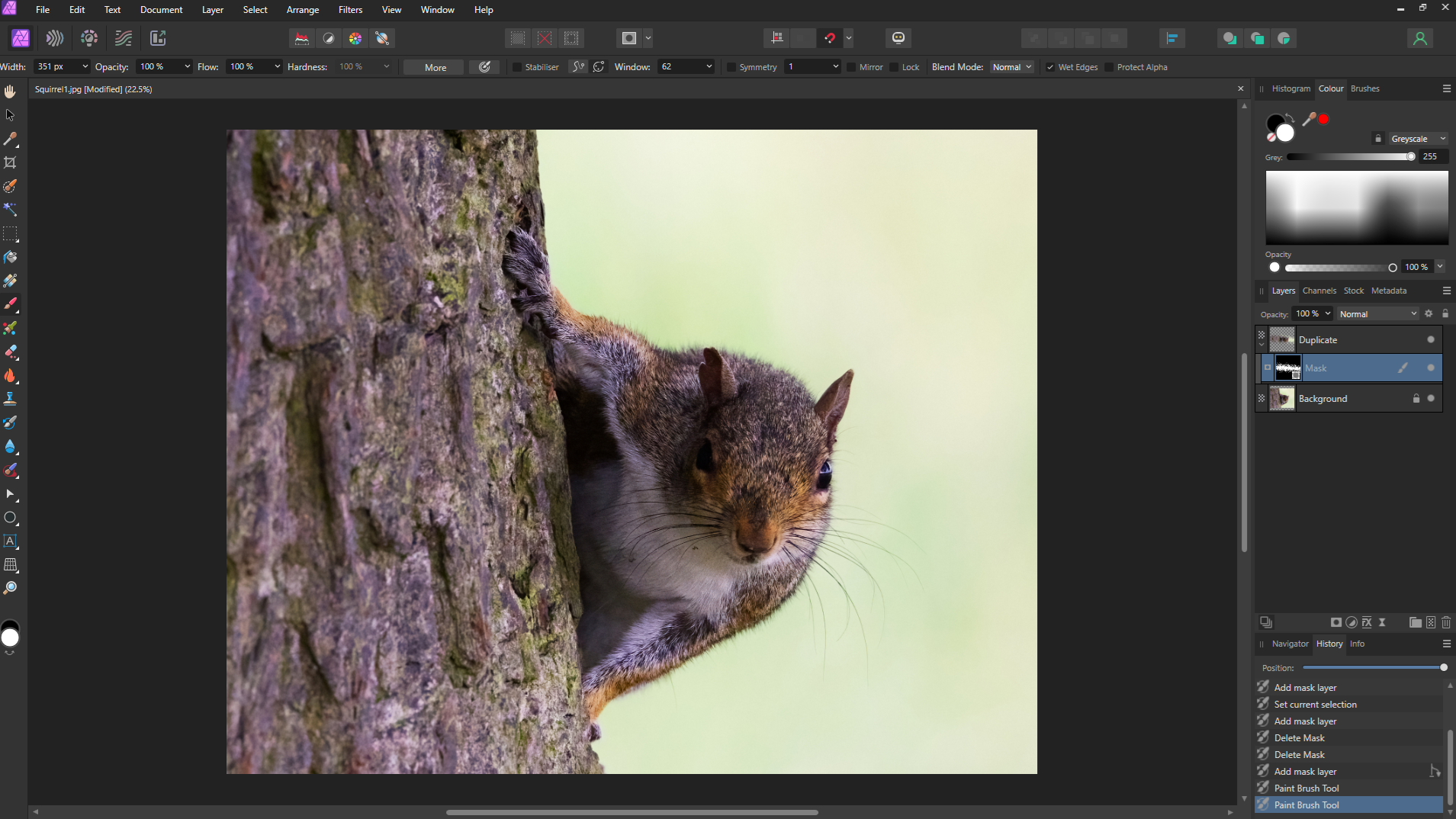This screenshot has width=1456, height=819.
Task: Select the Text tool
Action: 11,541
